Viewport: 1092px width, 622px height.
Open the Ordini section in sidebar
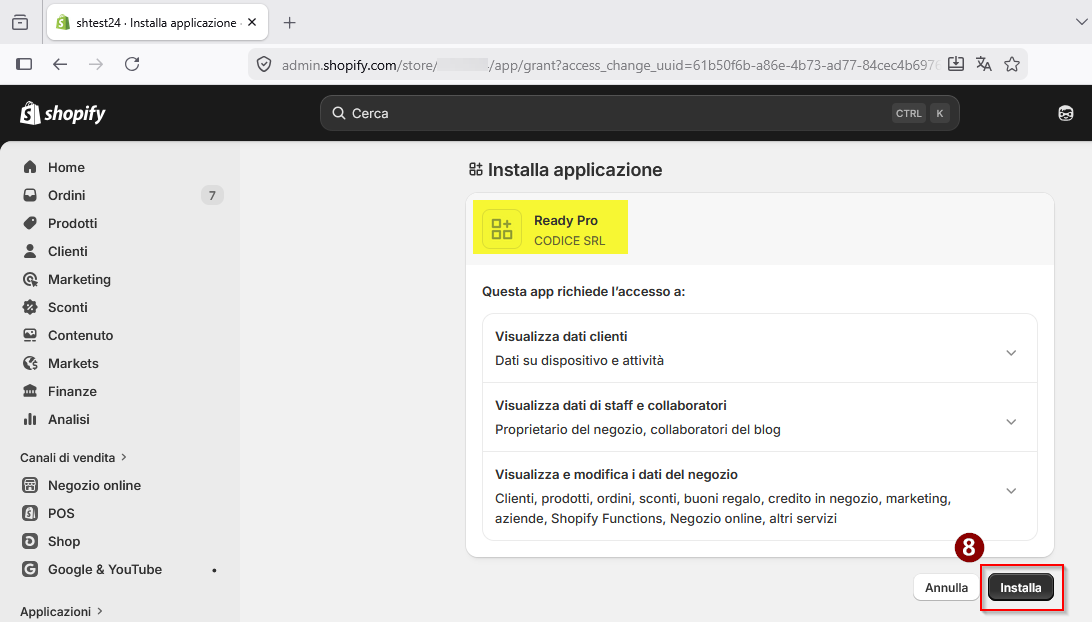pyautogui.click(x=66, y=195)
